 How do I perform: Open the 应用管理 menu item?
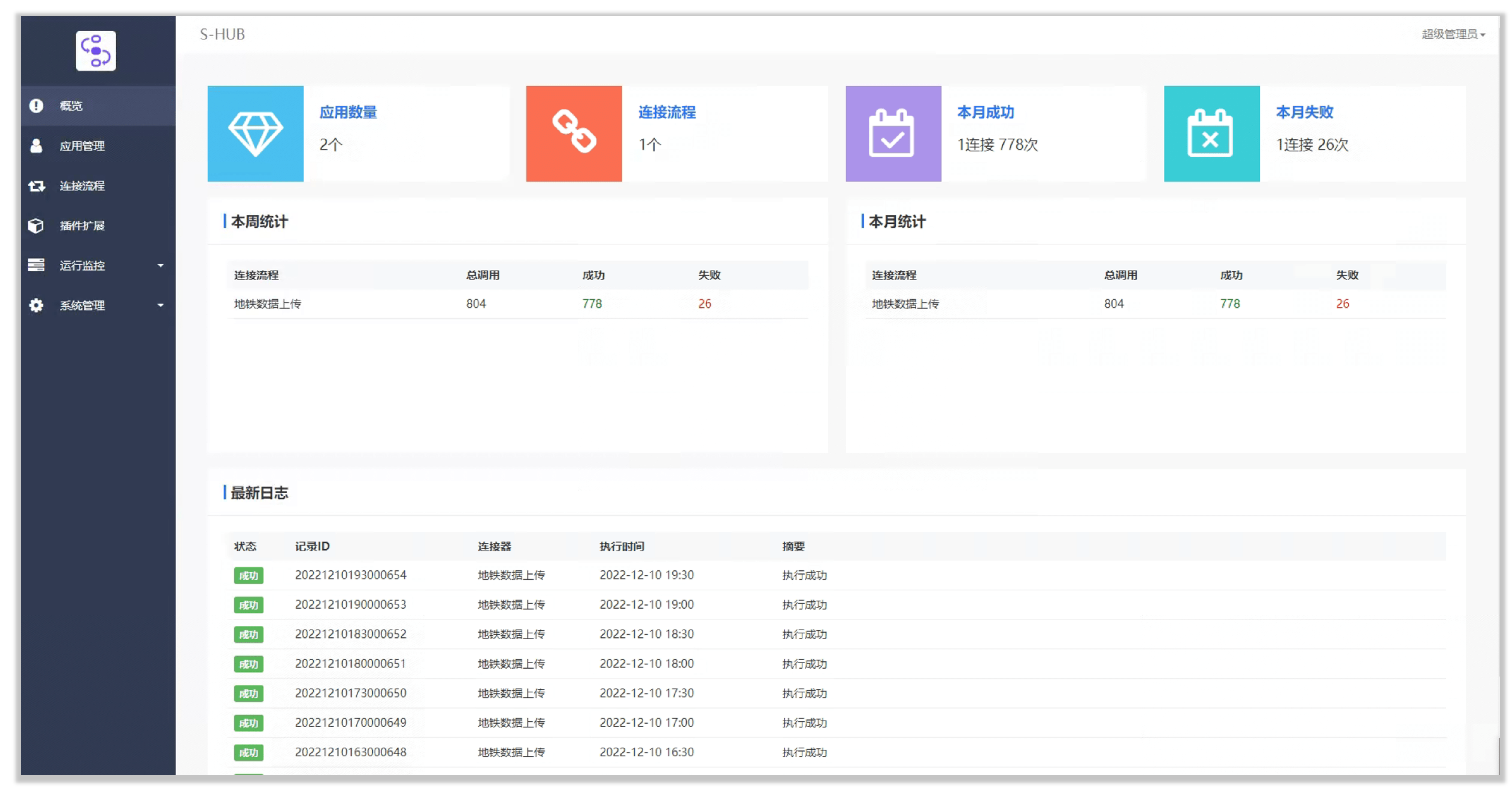pyautogui.click(x=98, y=146)
